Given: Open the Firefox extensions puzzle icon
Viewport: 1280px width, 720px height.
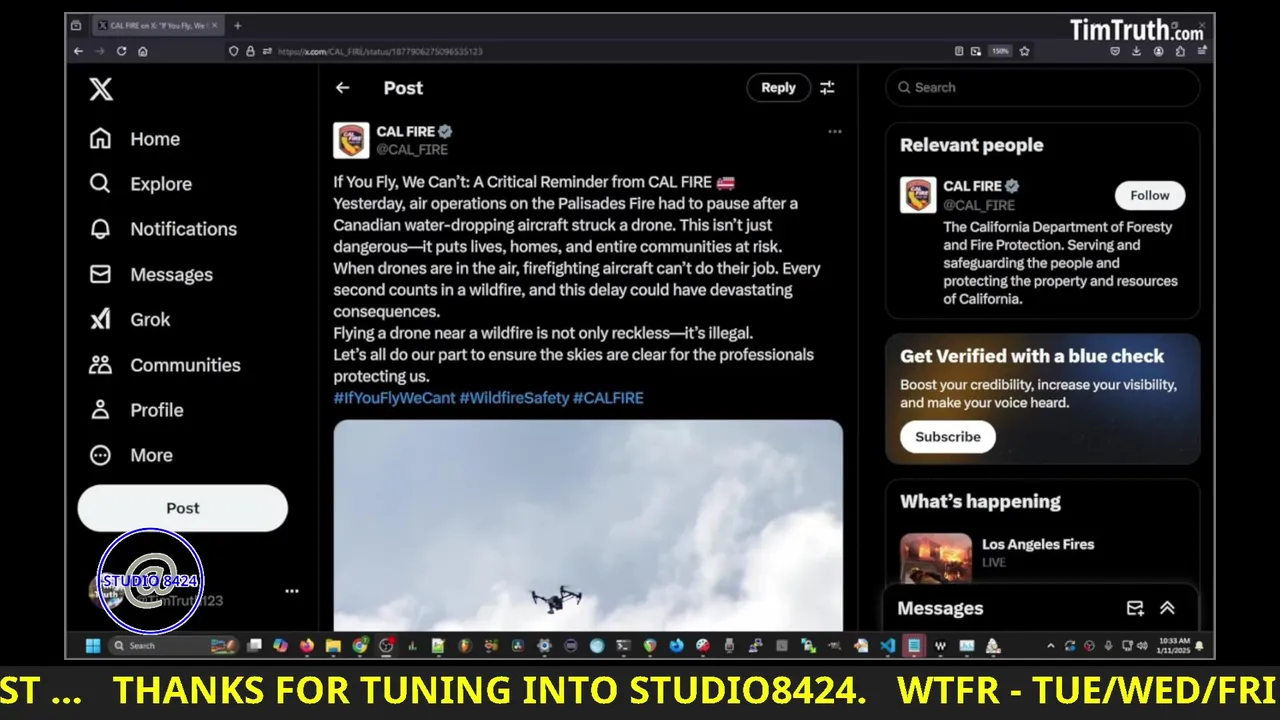Looking at the screenshot, I should tap(1179, 51).
